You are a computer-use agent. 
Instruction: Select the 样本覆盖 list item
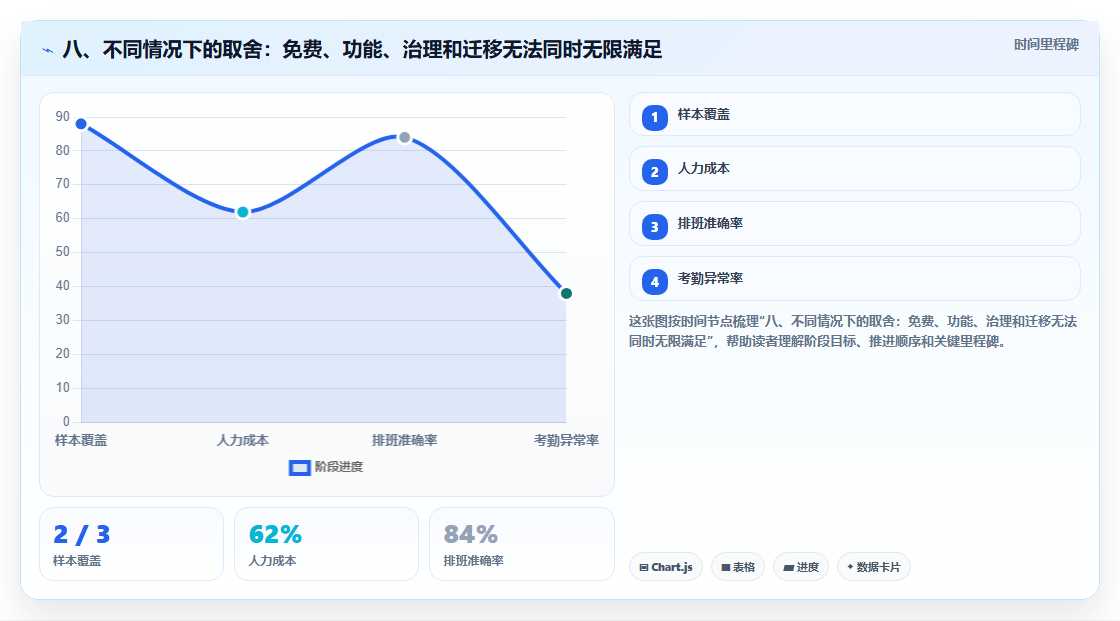coord(854,114)
